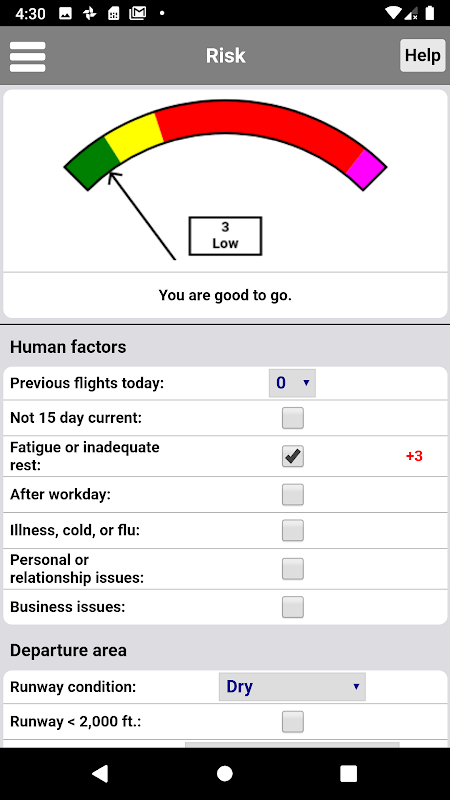450x800 pixels.
Task: Tap the Gmail notification icon in status bar
Action: (x=138, y=14)
